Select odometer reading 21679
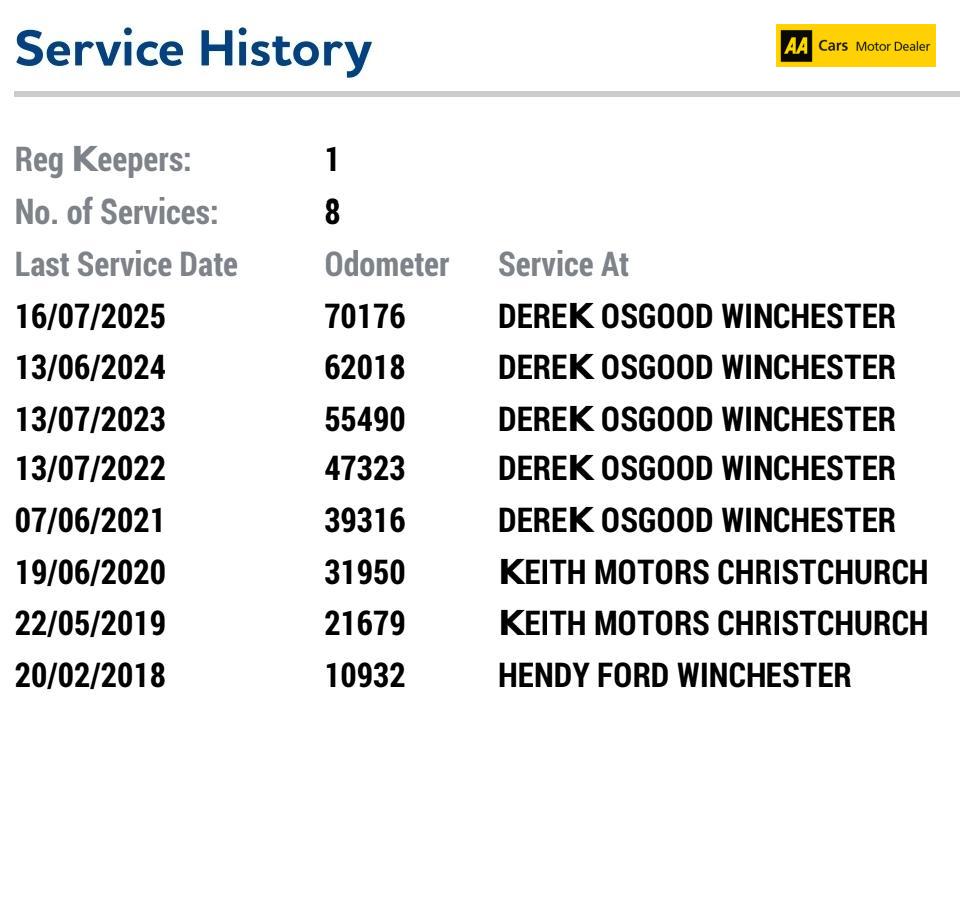 pyautogui.click(x=365, y=623)
